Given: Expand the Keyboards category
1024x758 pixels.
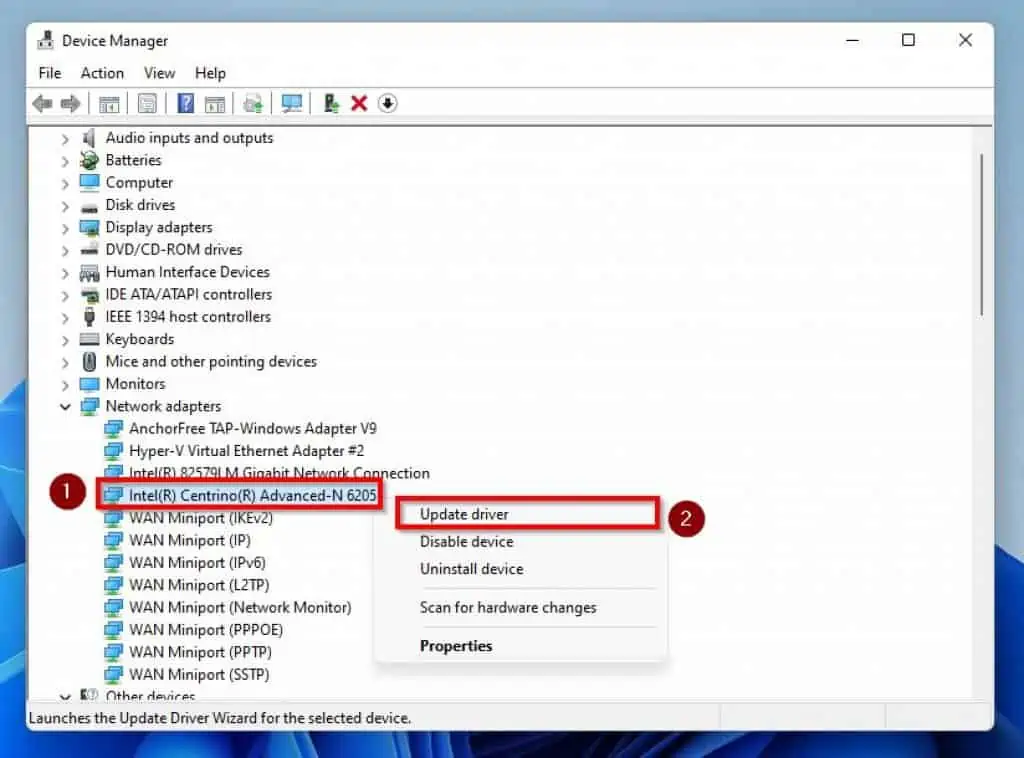Looking at the screenshot, I should coord(66,339).
